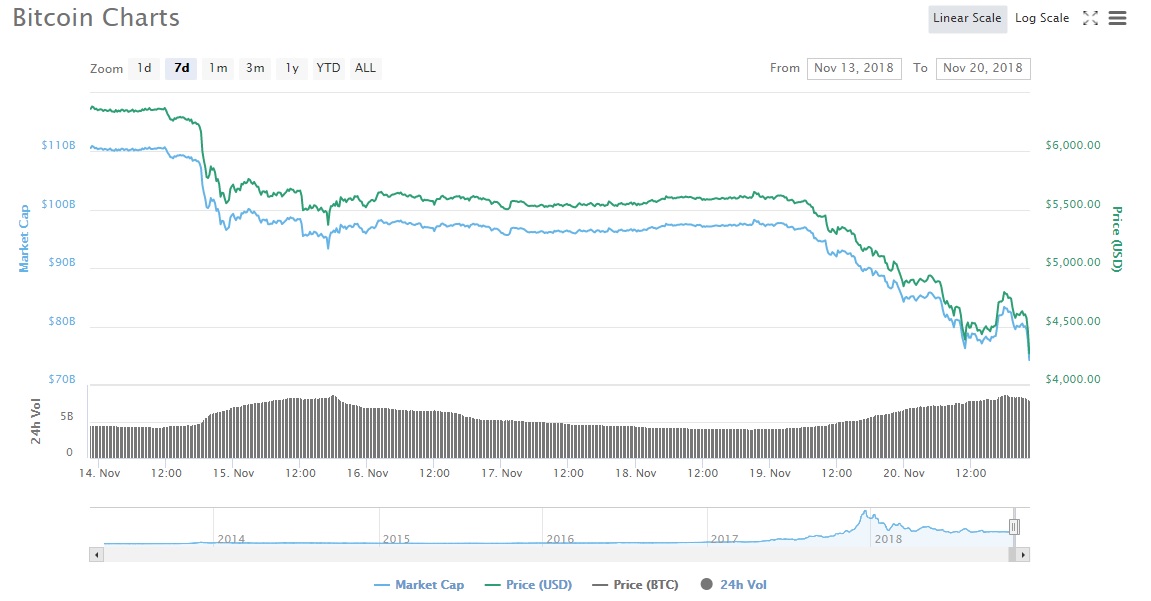Set zoom to 3m
Image resolution: width=1151 pixels, height=601 pixels.
tap(255, 68)
